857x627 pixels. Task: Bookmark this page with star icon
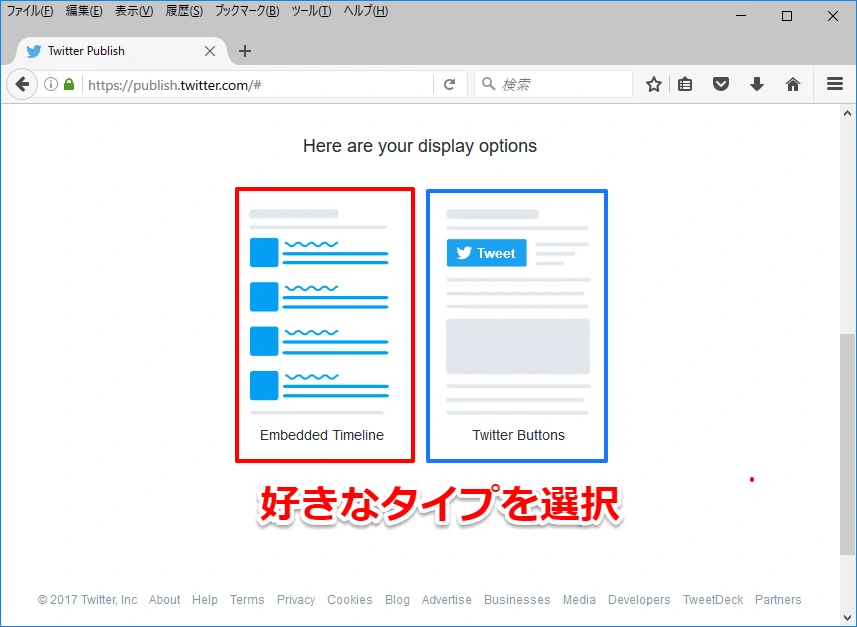coord(653,85)
